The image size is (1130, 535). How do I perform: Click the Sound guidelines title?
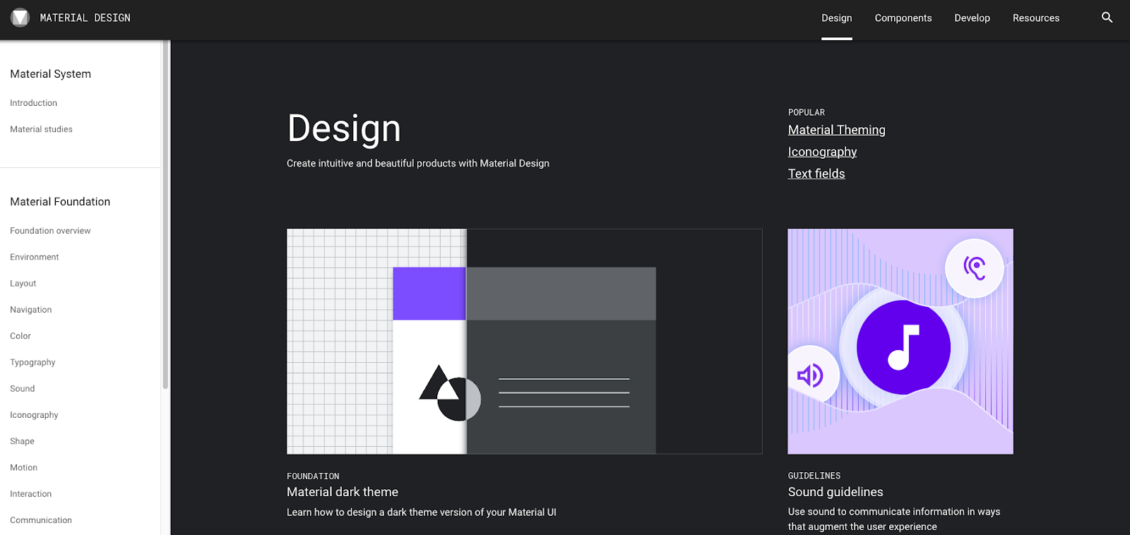coord(835,492)
